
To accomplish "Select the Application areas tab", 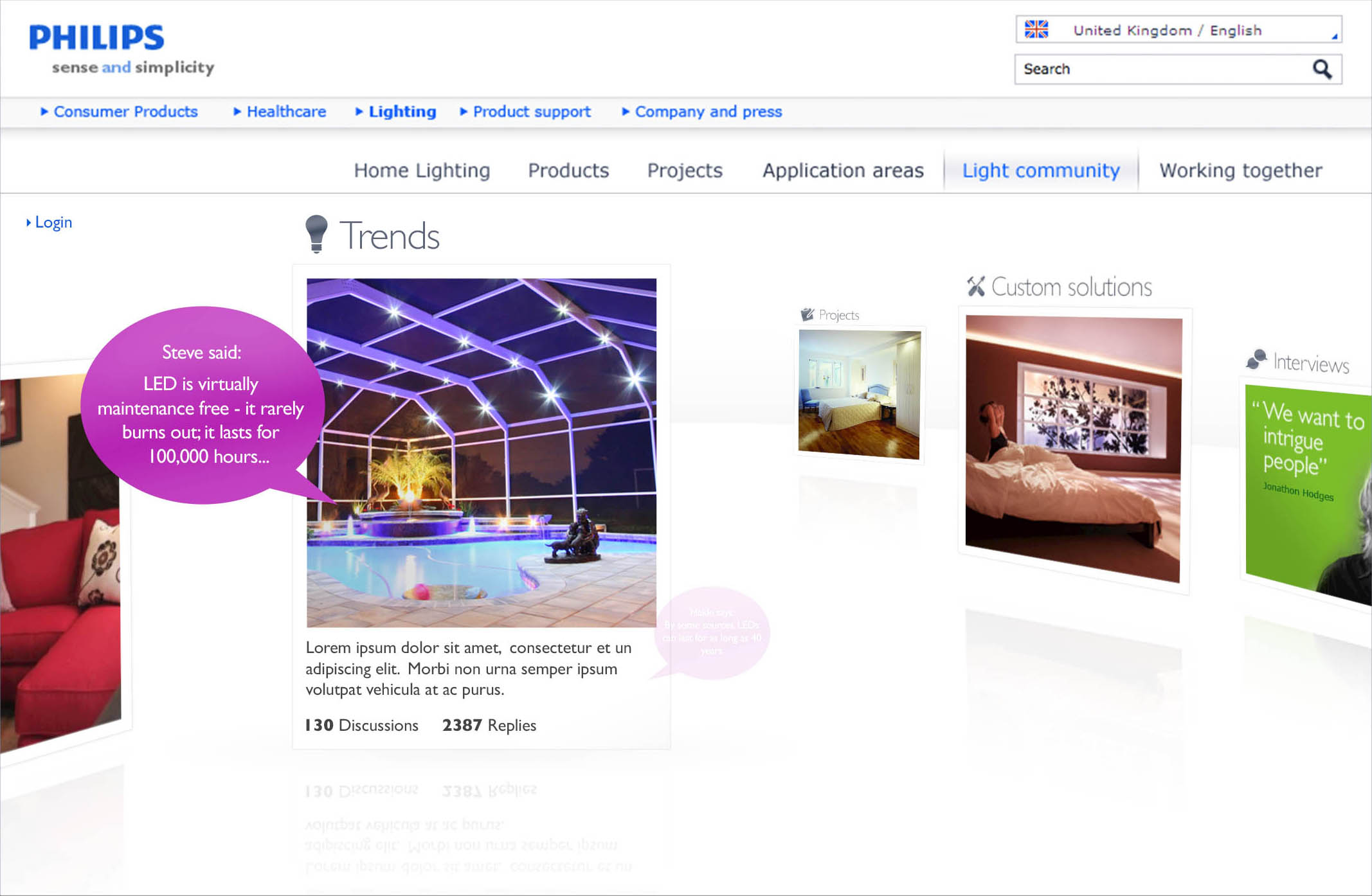I will pos(842,170).
